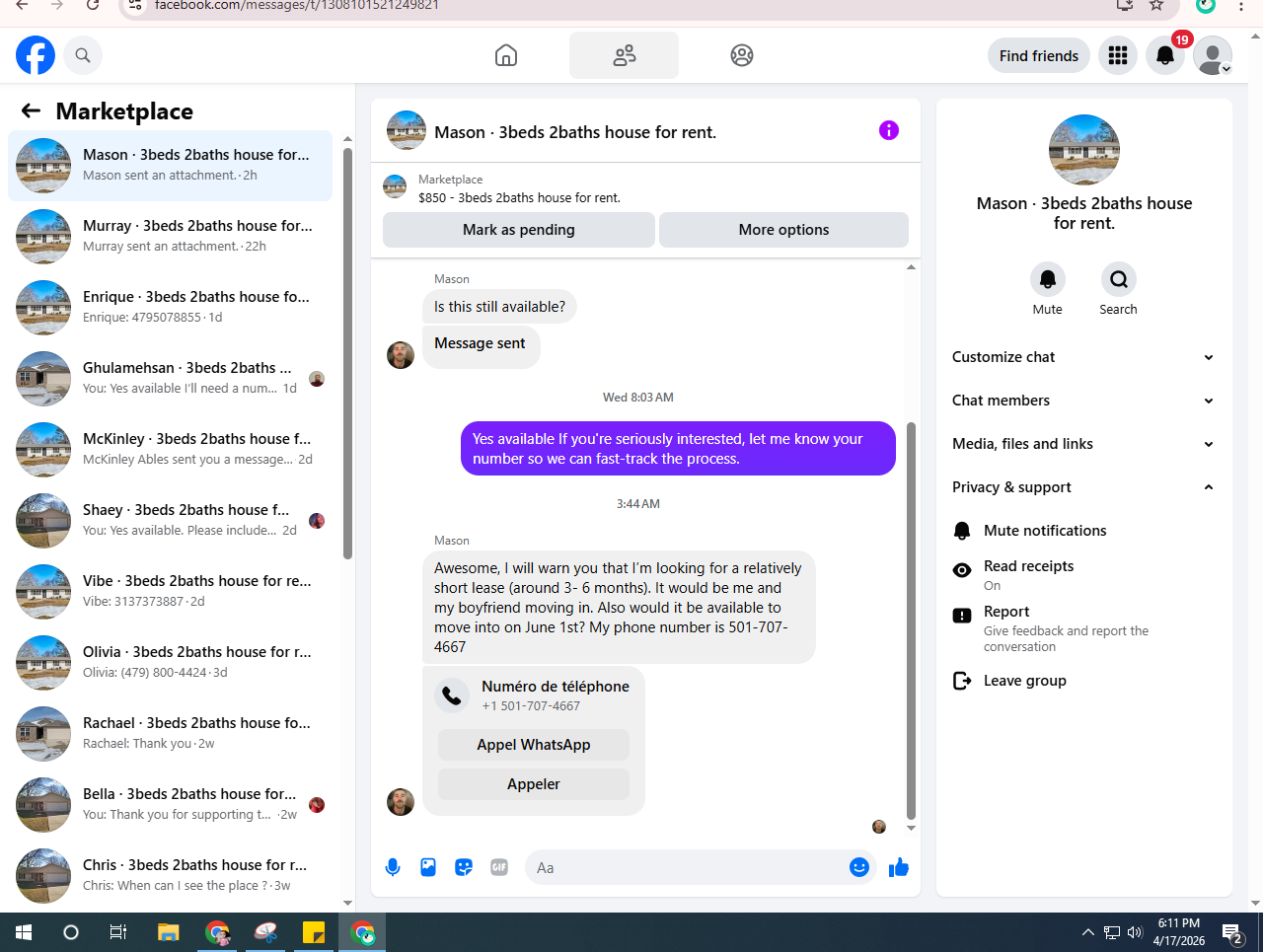The image size is (1263, 952).
Task: Click the Chrome menu three dots
Action: (1241, 5)
